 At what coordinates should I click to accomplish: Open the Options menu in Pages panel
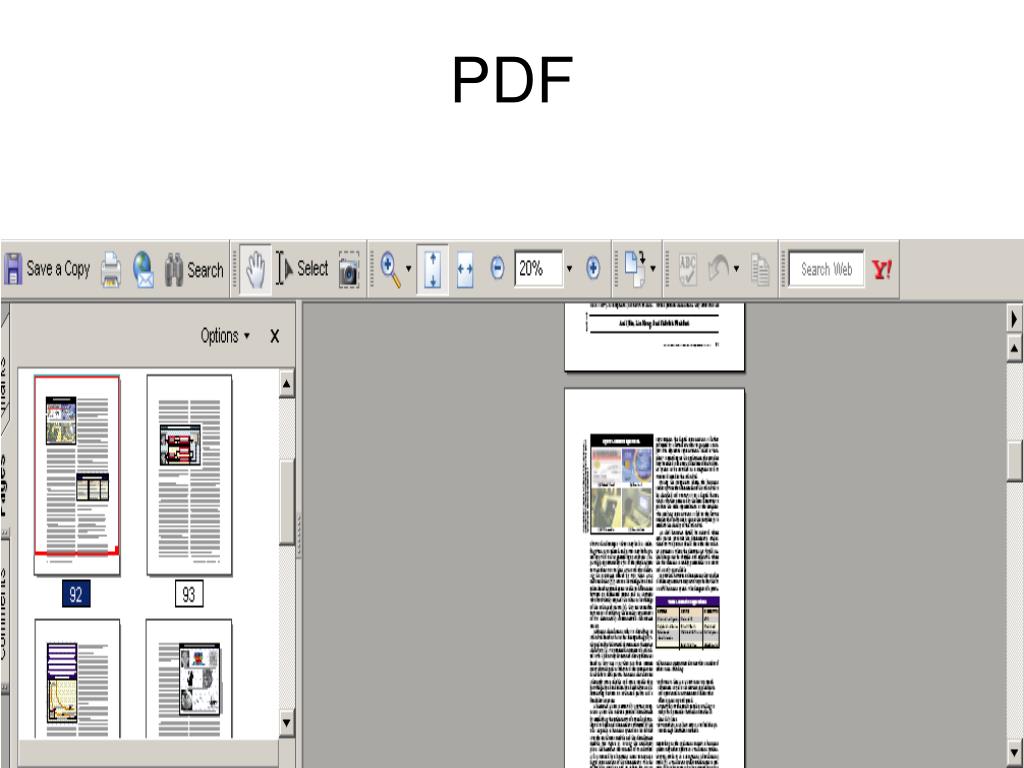225,336
